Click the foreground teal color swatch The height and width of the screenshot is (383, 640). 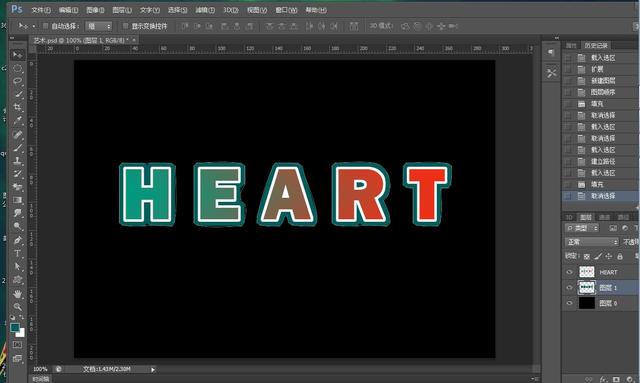[15, 327]
